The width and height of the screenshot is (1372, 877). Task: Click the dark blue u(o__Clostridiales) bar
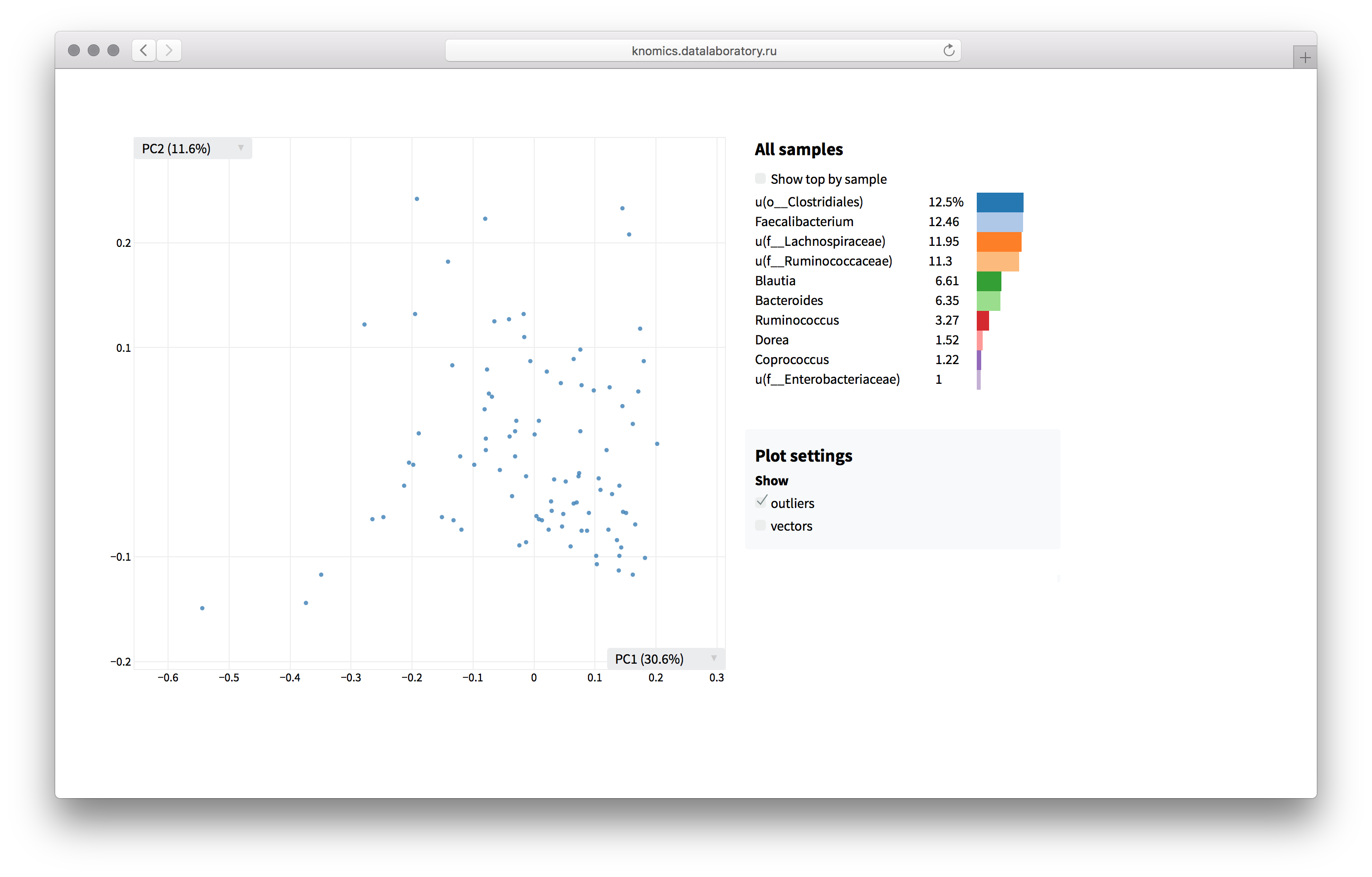[1000, 202]
